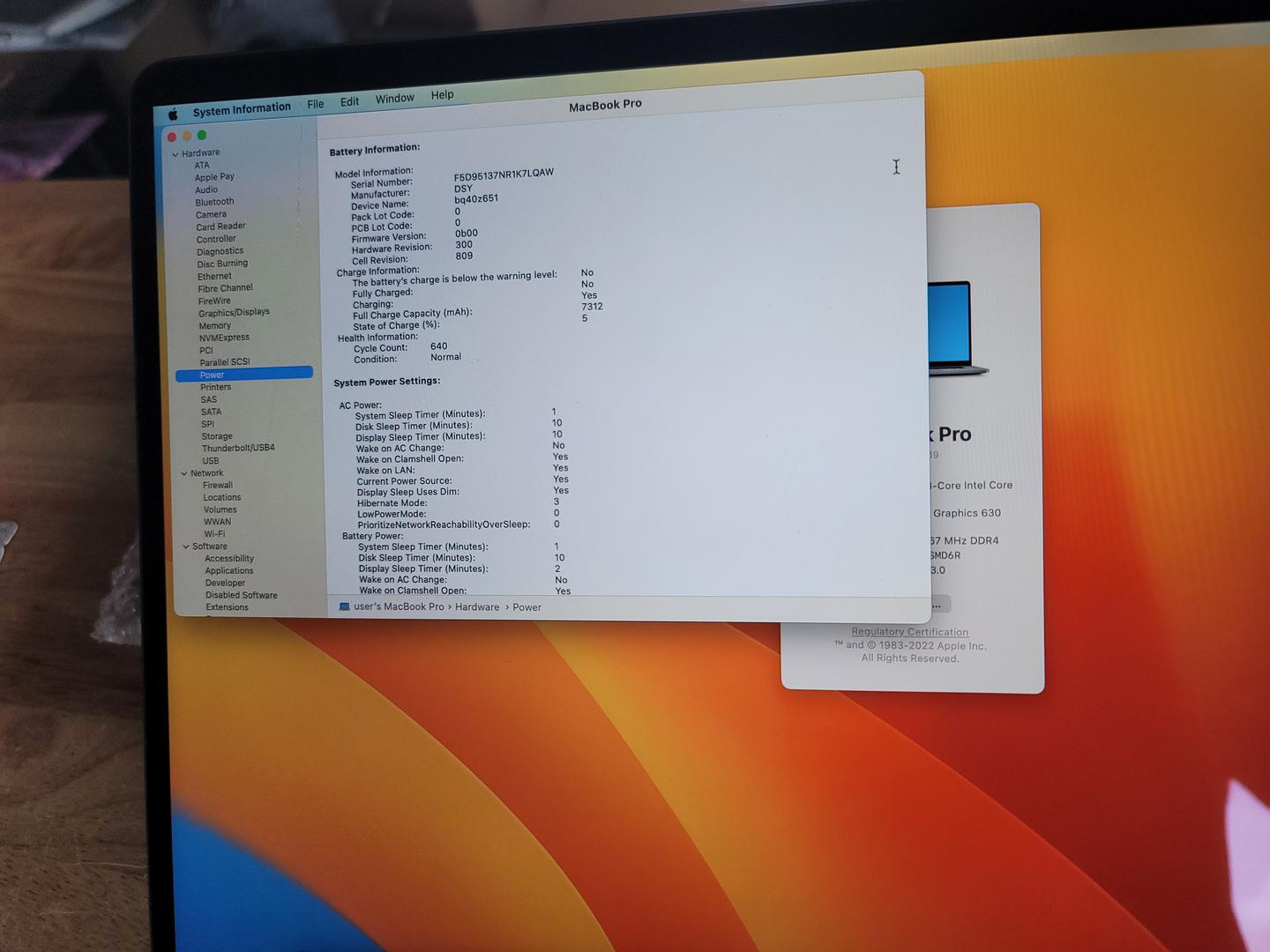Select WWAN under Network
Viewport: 1270px width, 952px height.
(x=217, y=522)
